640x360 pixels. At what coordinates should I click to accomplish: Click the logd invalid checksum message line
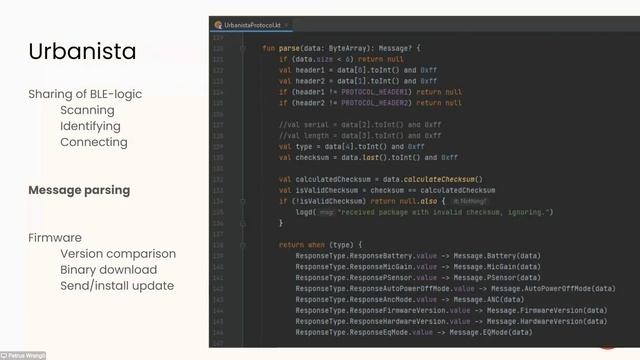(424, 212)
